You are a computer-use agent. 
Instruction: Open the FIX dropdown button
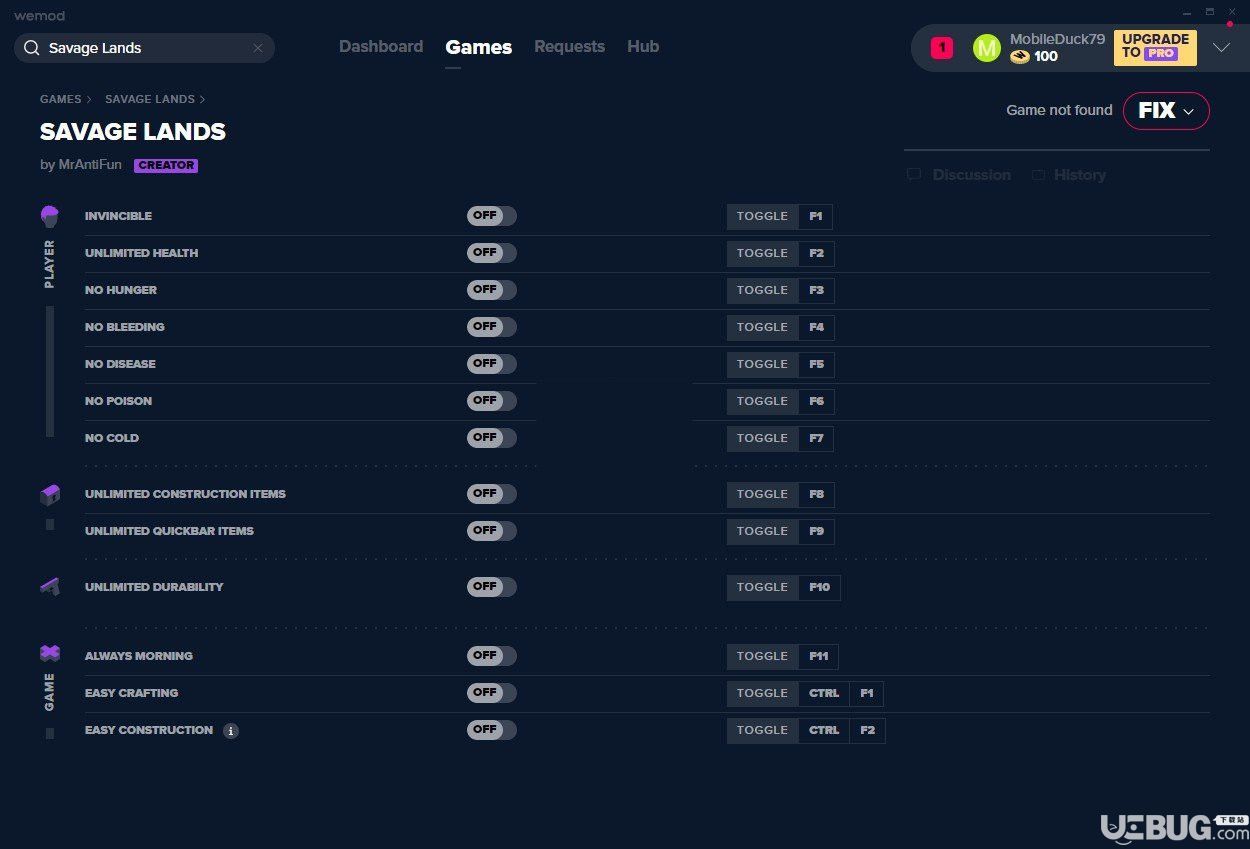tap(1166, 111)
